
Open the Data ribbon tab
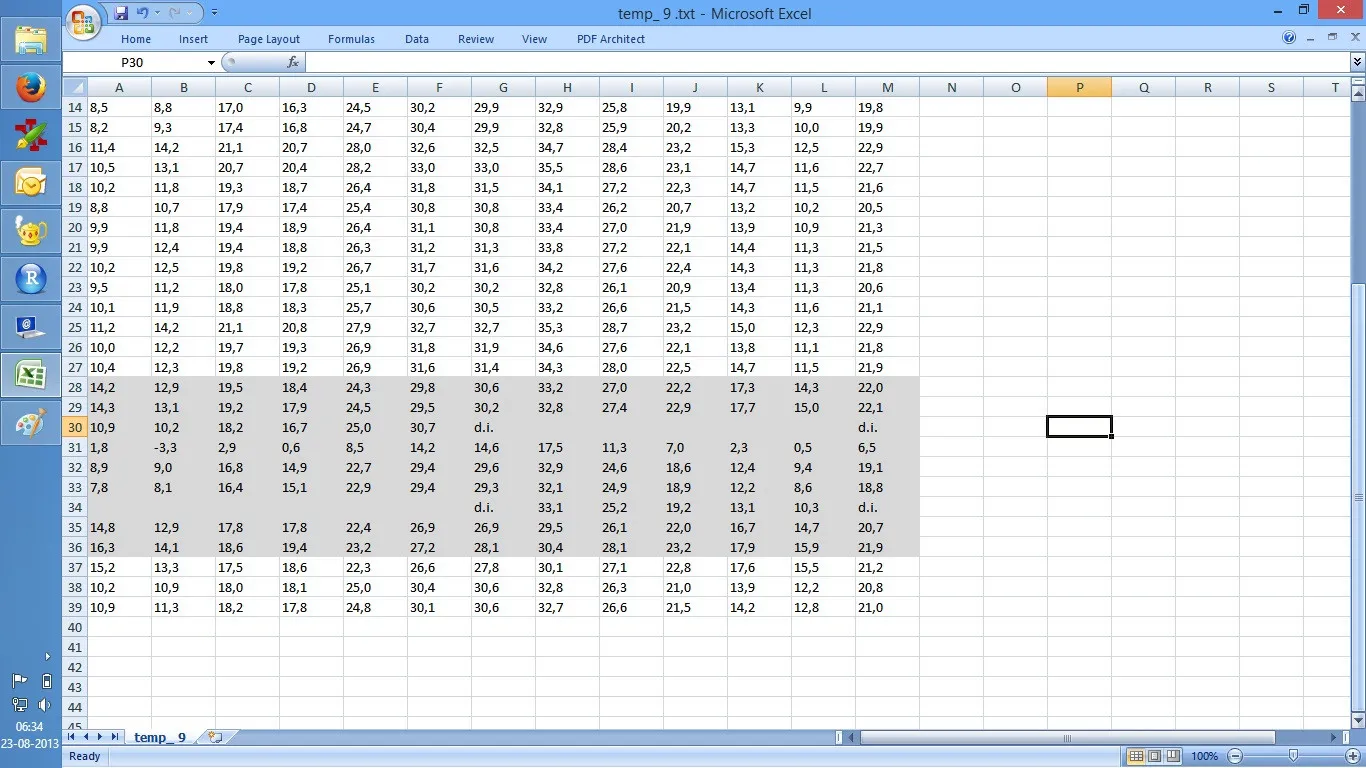point(417,39)
